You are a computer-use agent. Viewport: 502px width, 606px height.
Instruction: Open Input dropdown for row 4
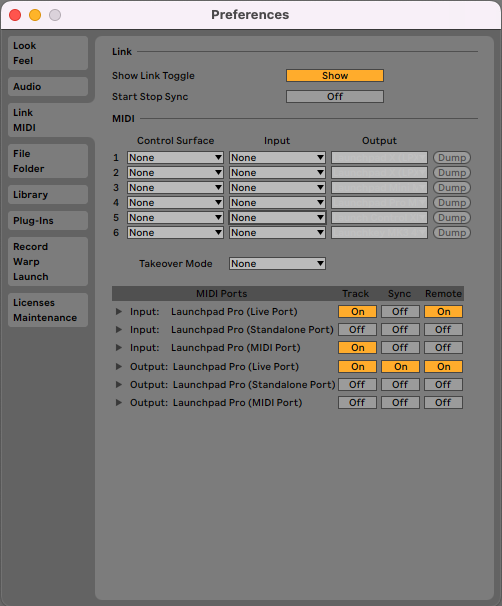point(277,203)
